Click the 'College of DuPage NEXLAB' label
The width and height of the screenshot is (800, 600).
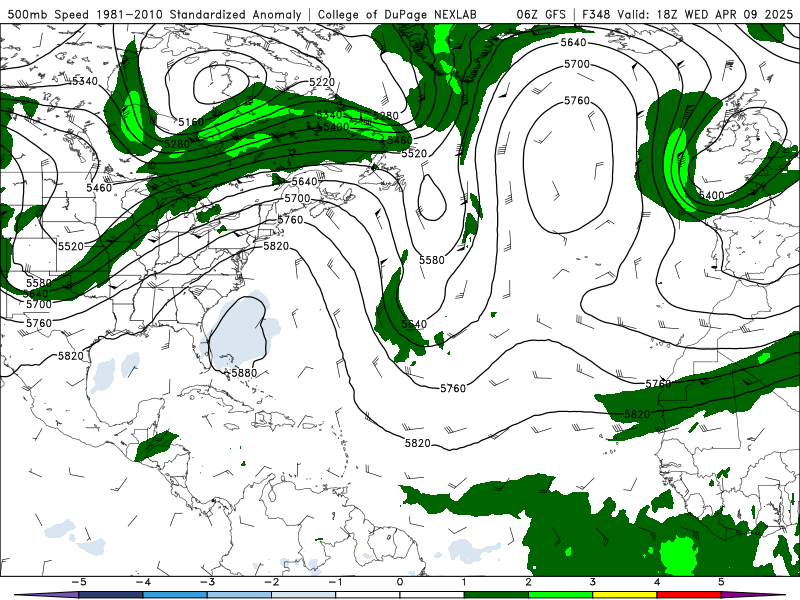[397, 14]
